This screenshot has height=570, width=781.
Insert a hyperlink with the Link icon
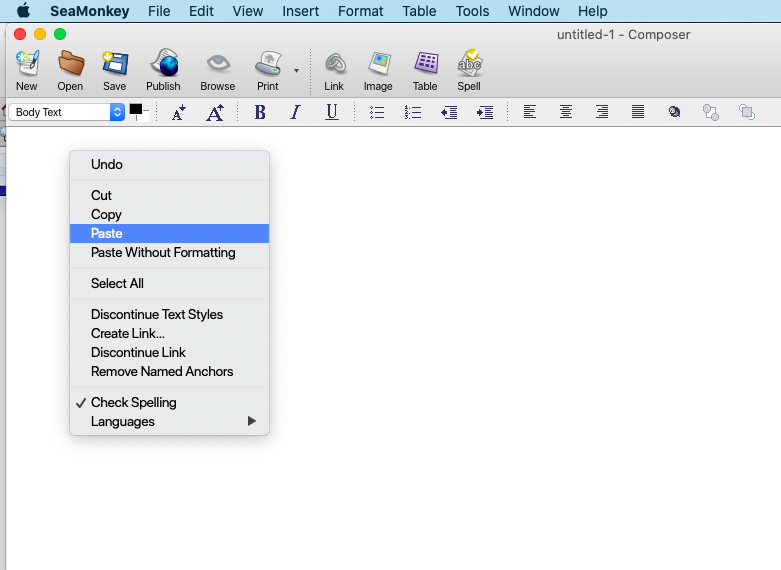(x=335, y=63)
